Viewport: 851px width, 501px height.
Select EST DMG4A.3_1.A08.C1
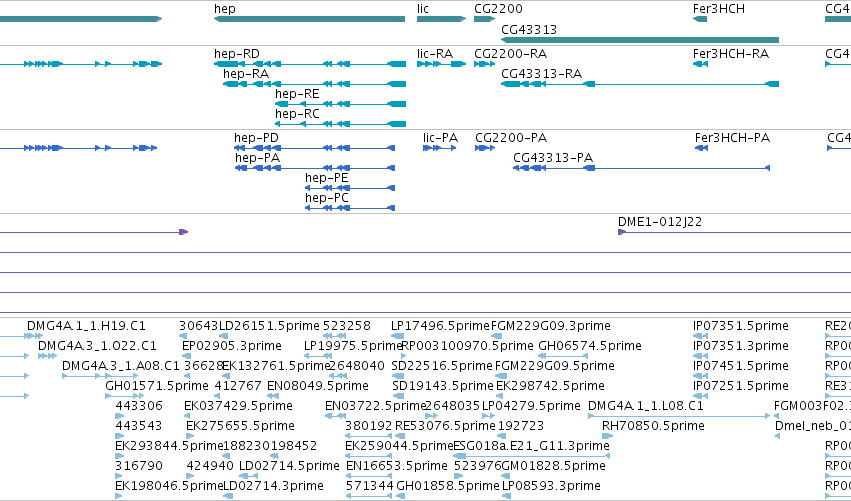point(100,376)
